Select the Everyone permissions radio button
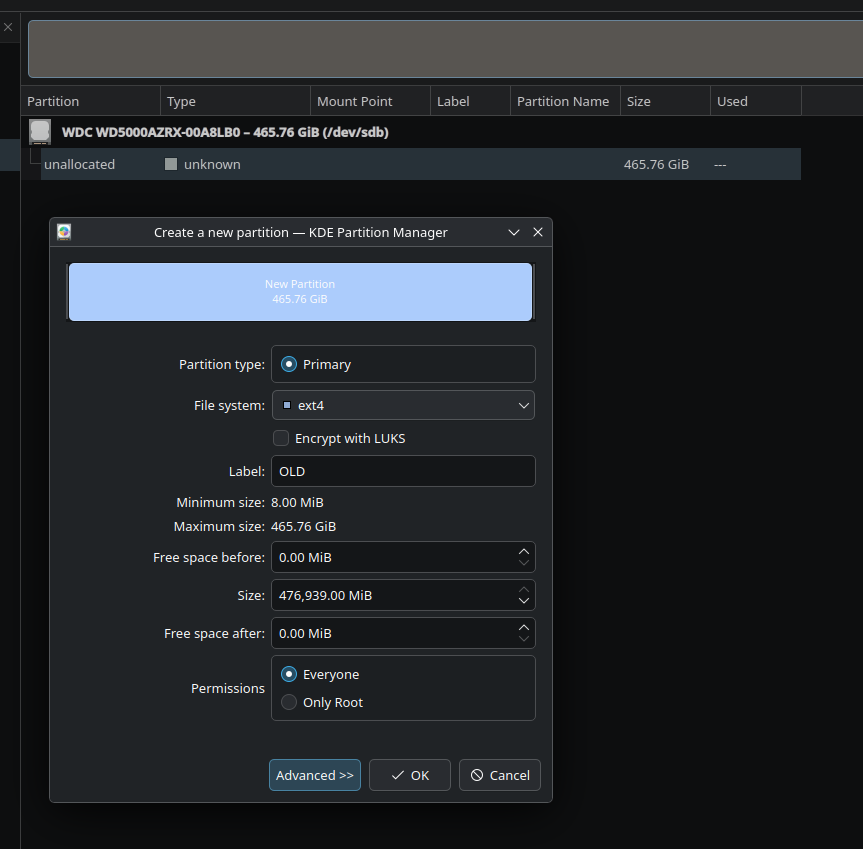Viewport: 863px width, 849px height. (289, 674)
